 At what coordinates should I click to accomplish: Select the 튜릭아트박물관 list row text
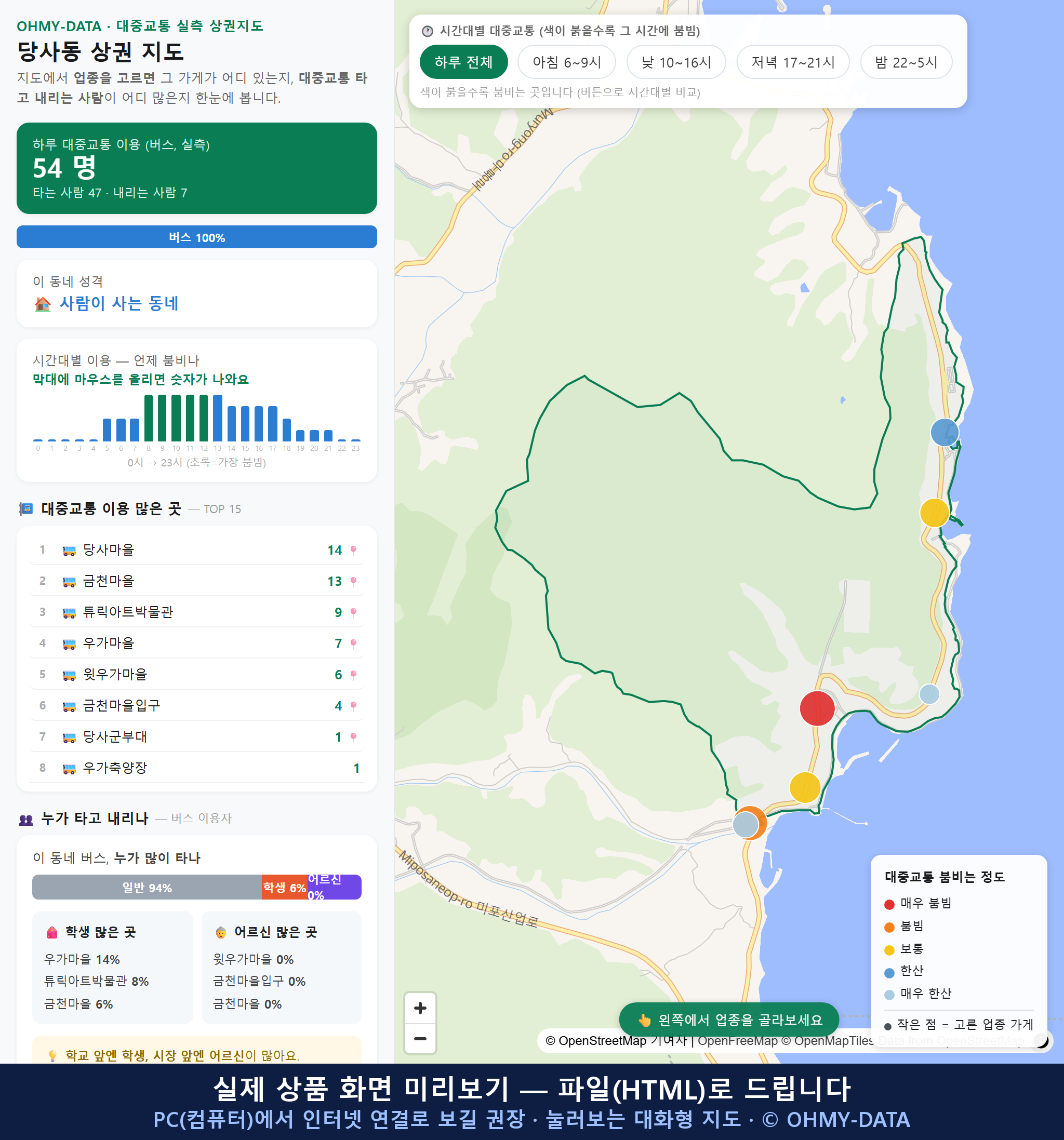coord(128,612)
